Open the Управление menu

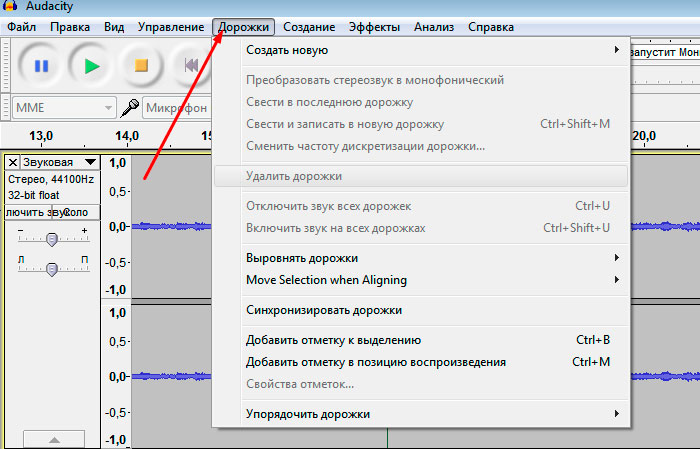pyautogui.click(x=171, y=27)
